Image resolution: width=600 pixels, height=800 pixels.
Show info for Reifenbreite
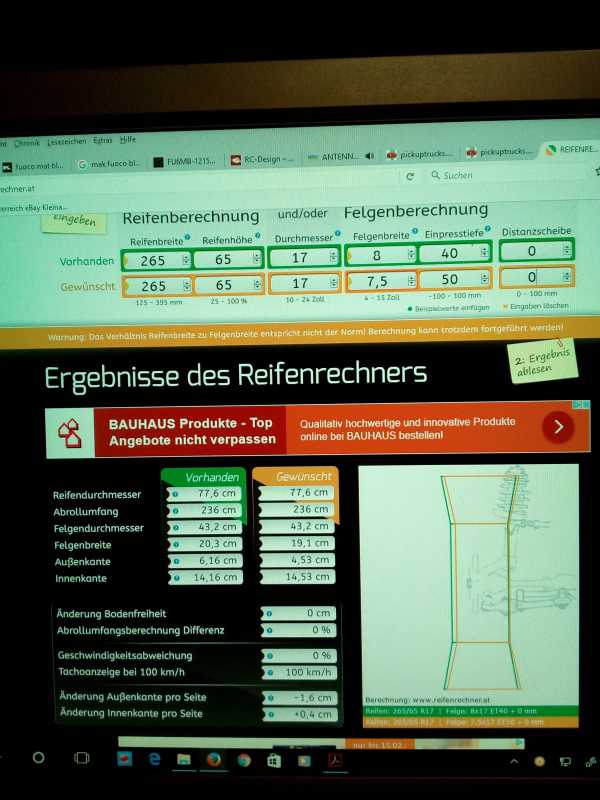click(187, 237)
